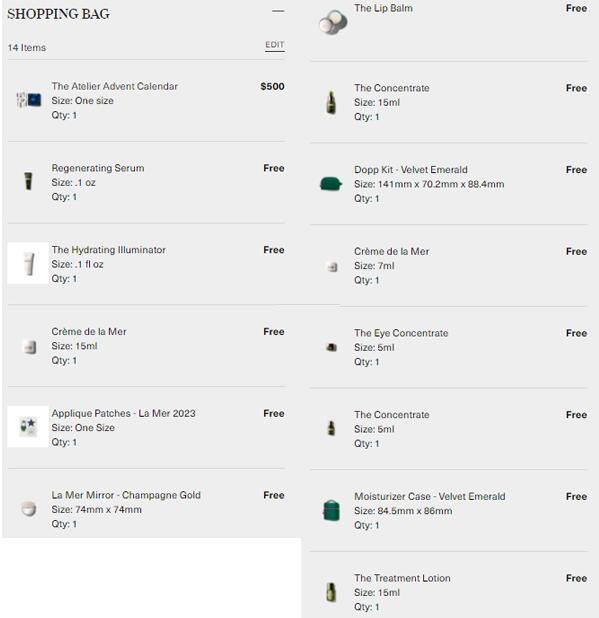Open the Dopp Kit - Velvet Emerald title
This screenshot has height=618, width=599.
click(411, 169)
